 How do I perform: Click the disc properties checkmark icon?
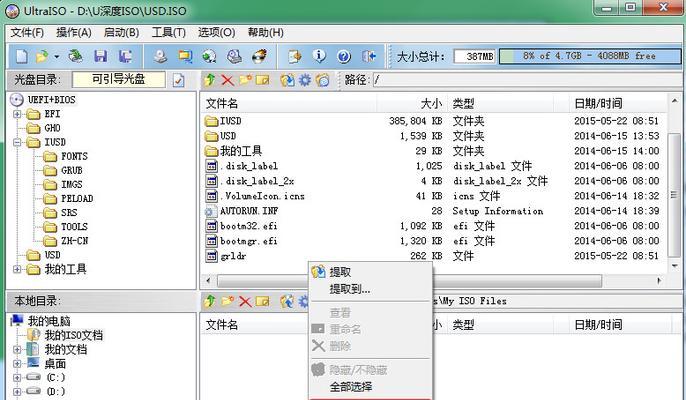click(178, 80)
